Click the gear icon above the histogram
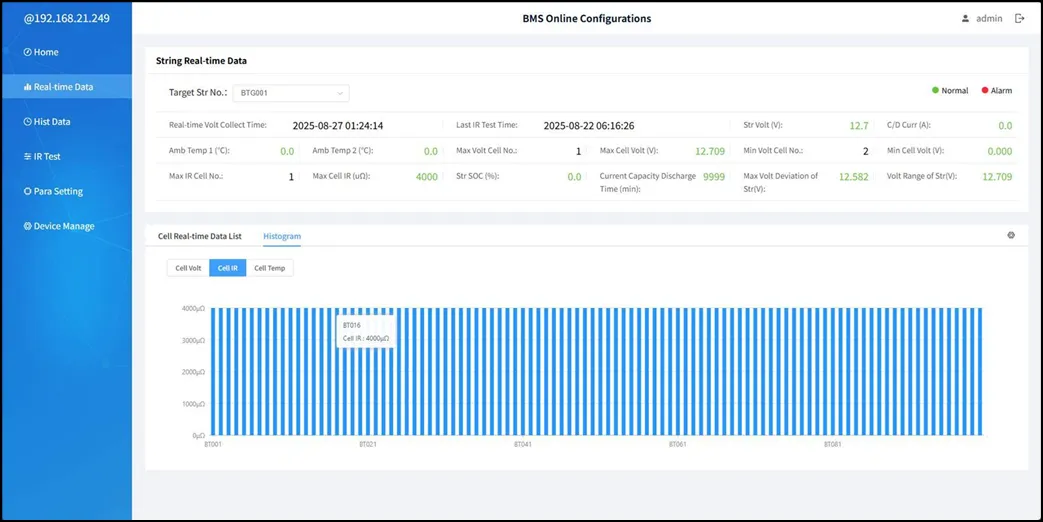 (x=1011, y=235)
